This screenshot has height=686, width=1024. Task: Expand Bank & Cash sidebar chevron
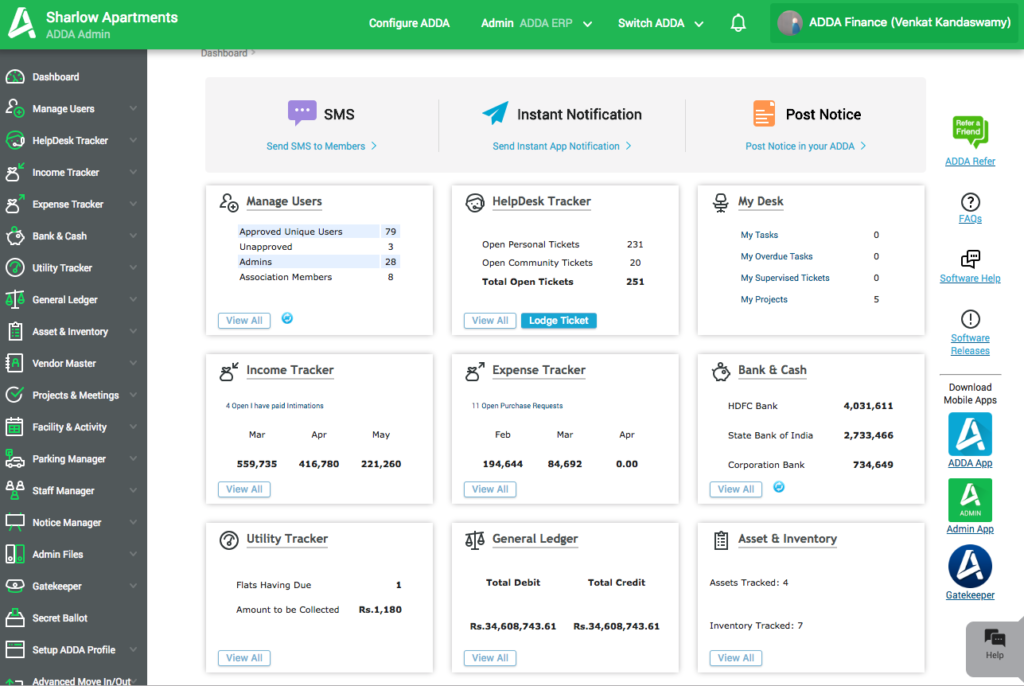[133, 236]
